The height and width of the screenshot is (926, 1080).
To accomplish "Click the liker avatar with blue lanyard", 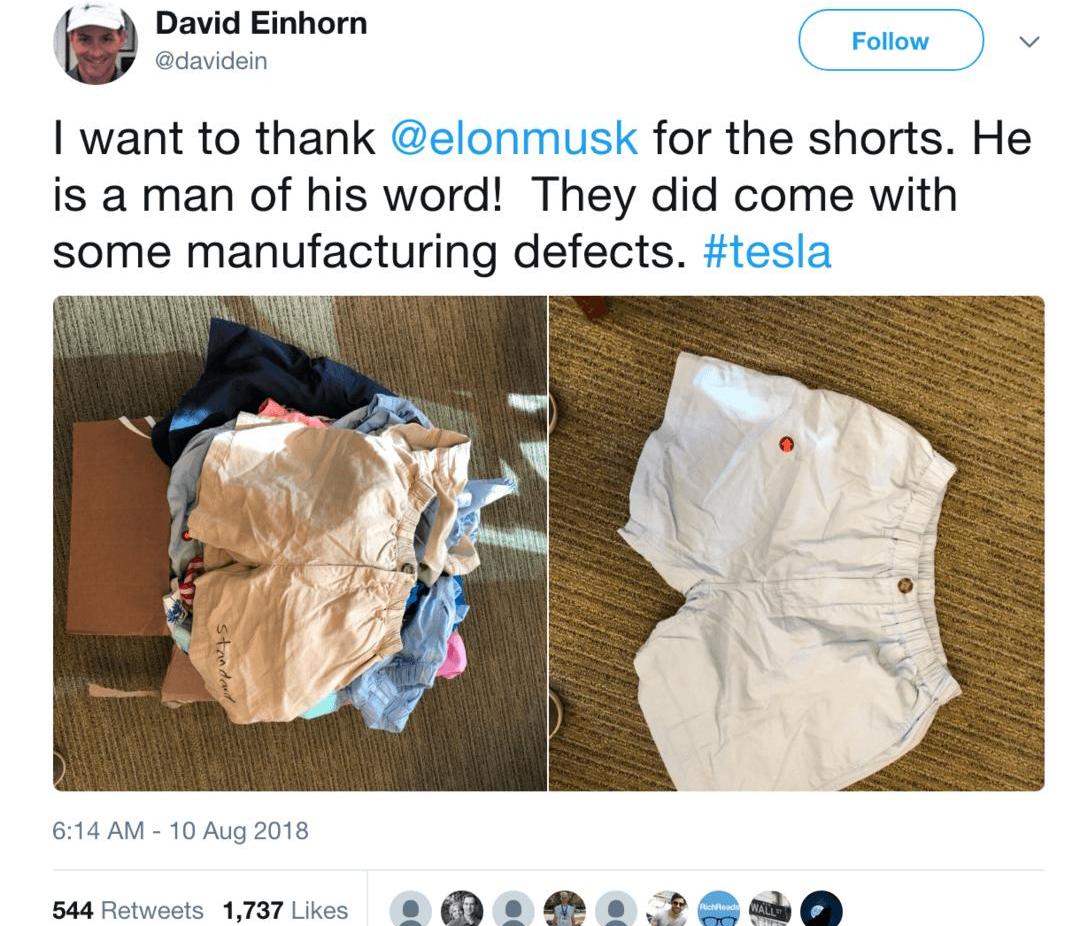I will click(565, 909).
